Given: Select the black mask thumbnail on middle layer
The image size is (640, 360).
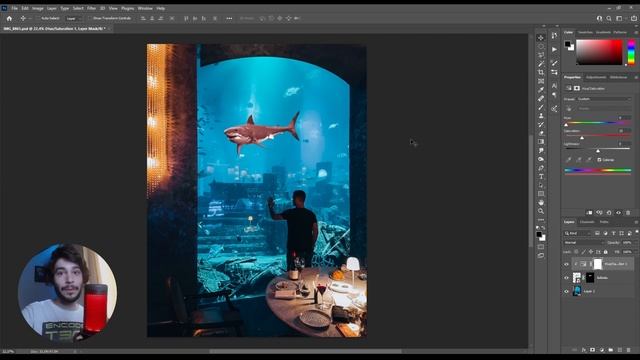Looking at the screenshot, I should click(x=590, y=278).
